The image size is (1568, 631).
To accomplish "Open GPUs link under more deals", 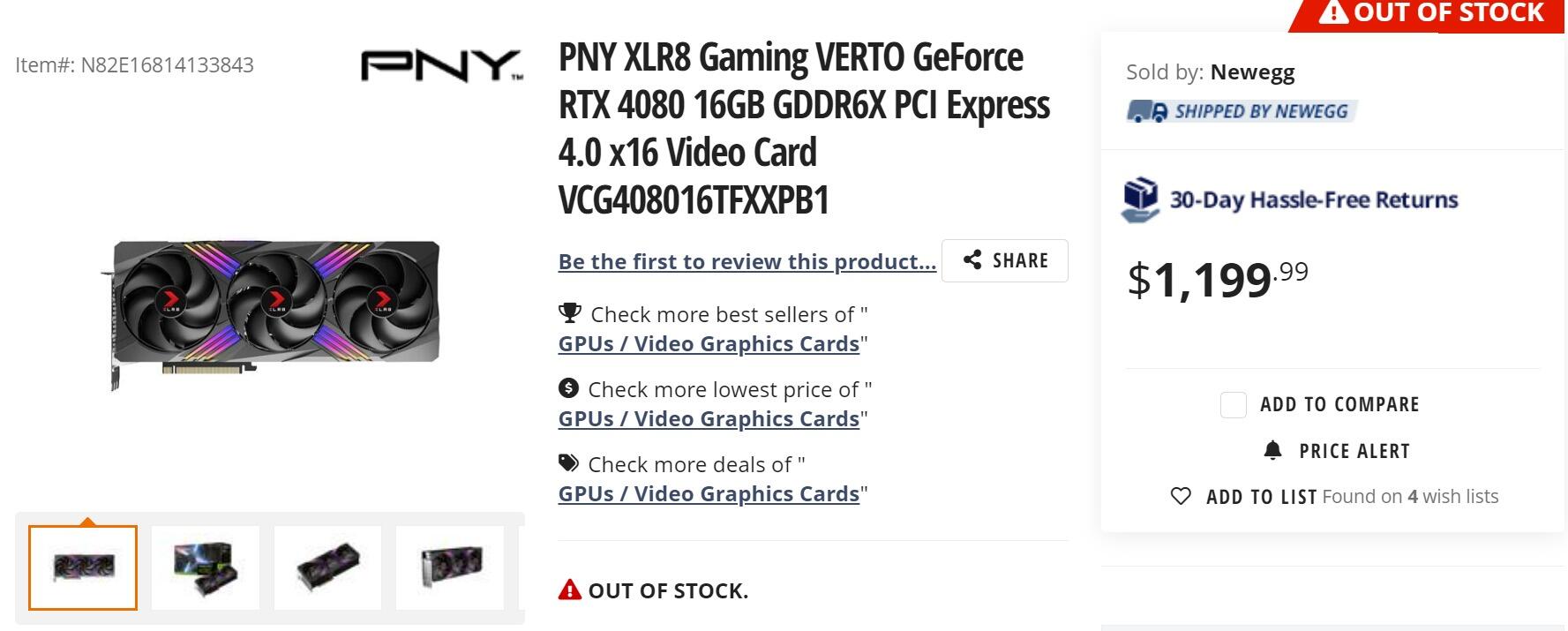I will tap(709, 494).
